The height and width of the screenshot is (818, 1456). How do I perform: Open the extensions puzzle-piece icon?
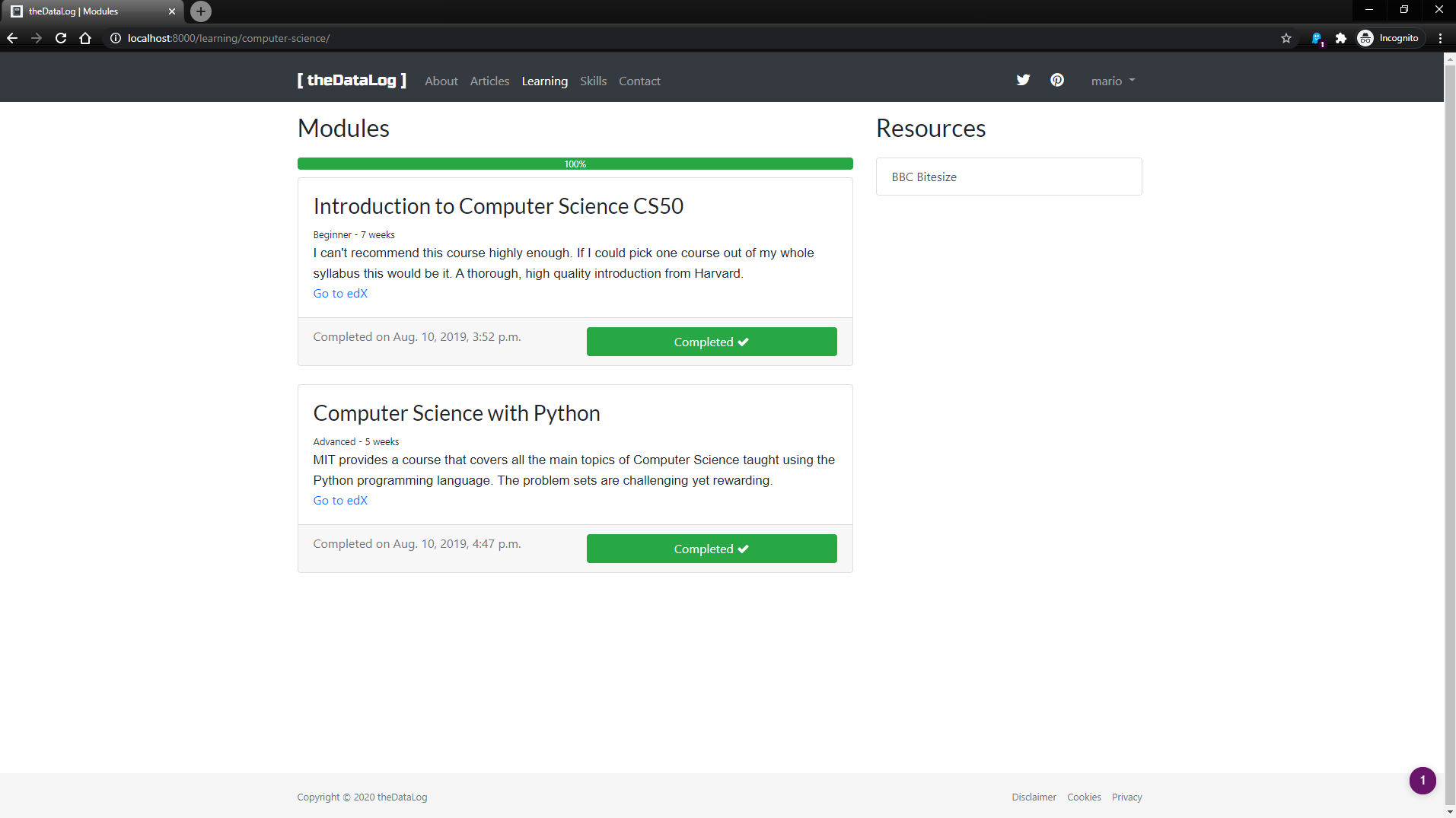[x=1341, y=38]
